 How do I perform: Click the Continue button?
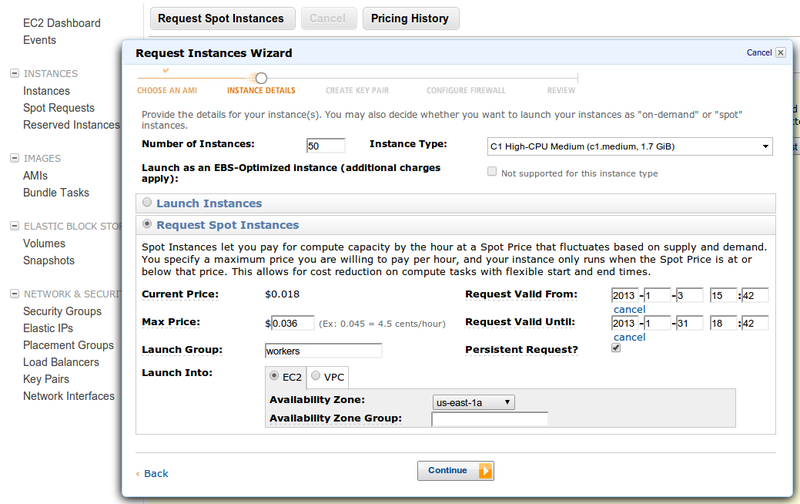point(455,471)
